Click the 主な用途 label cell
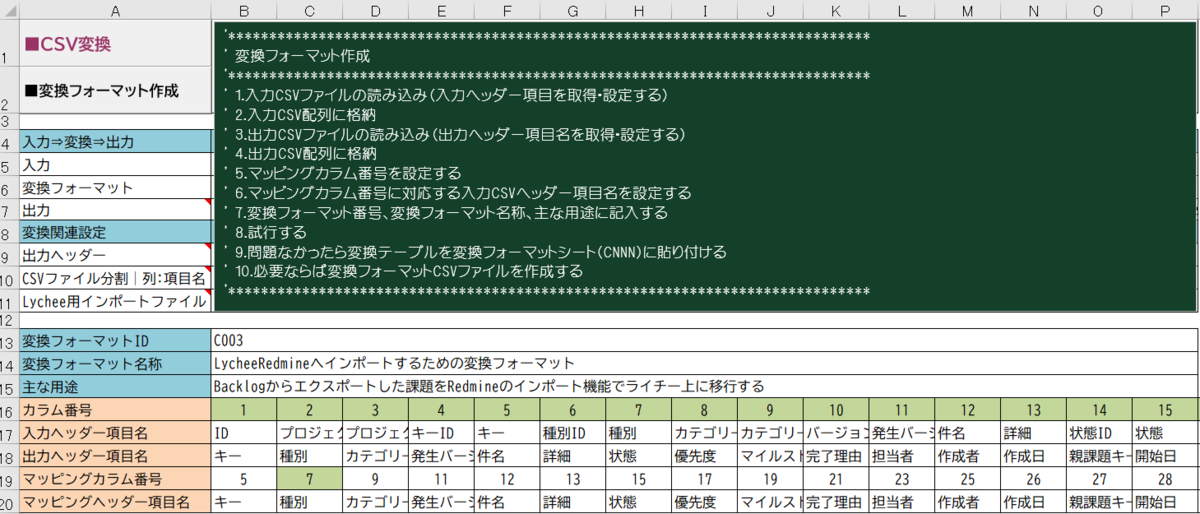 (115, 386)
